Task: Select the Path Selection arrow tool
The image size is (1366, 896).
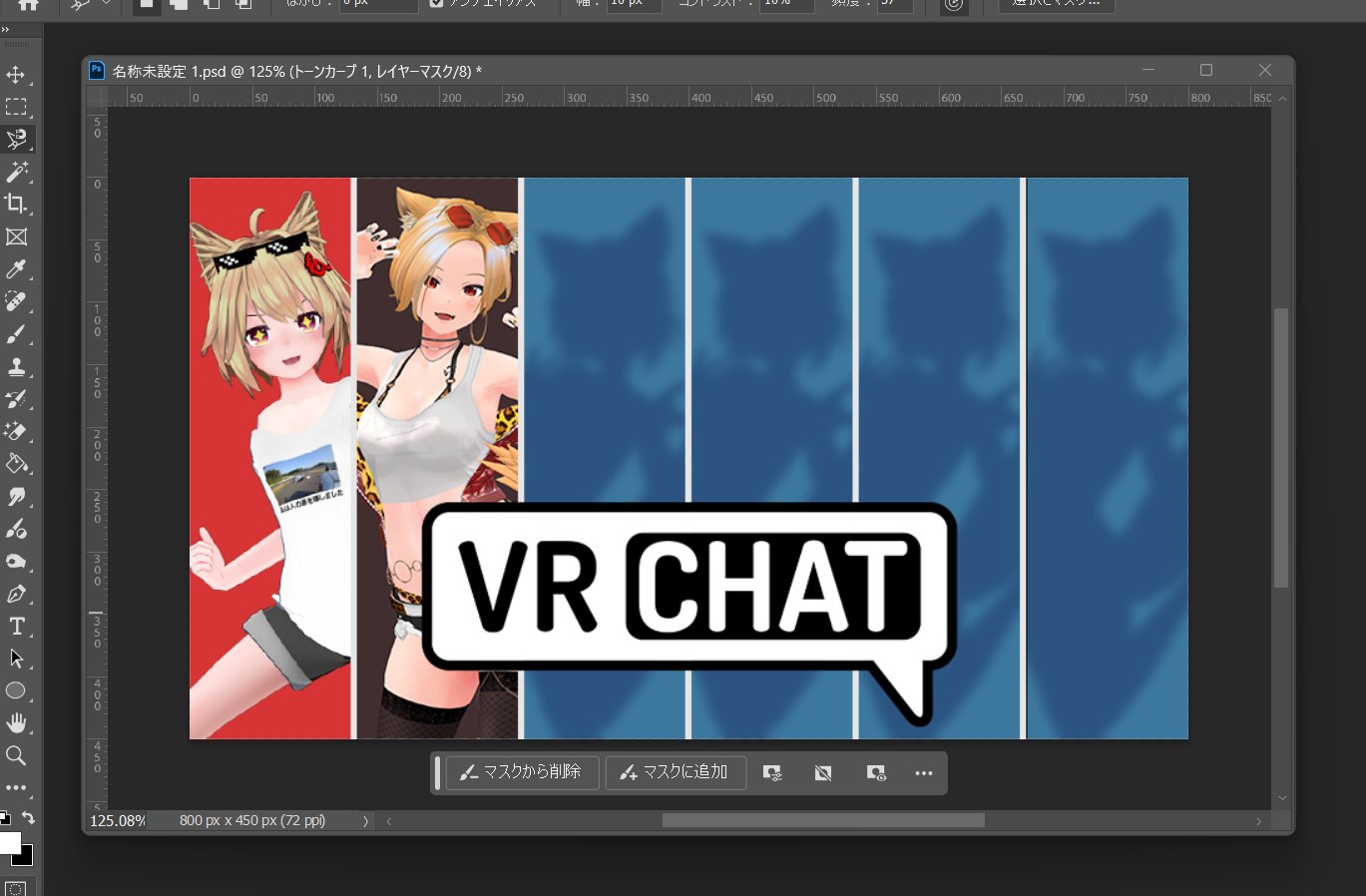Action: click(16, 659)
